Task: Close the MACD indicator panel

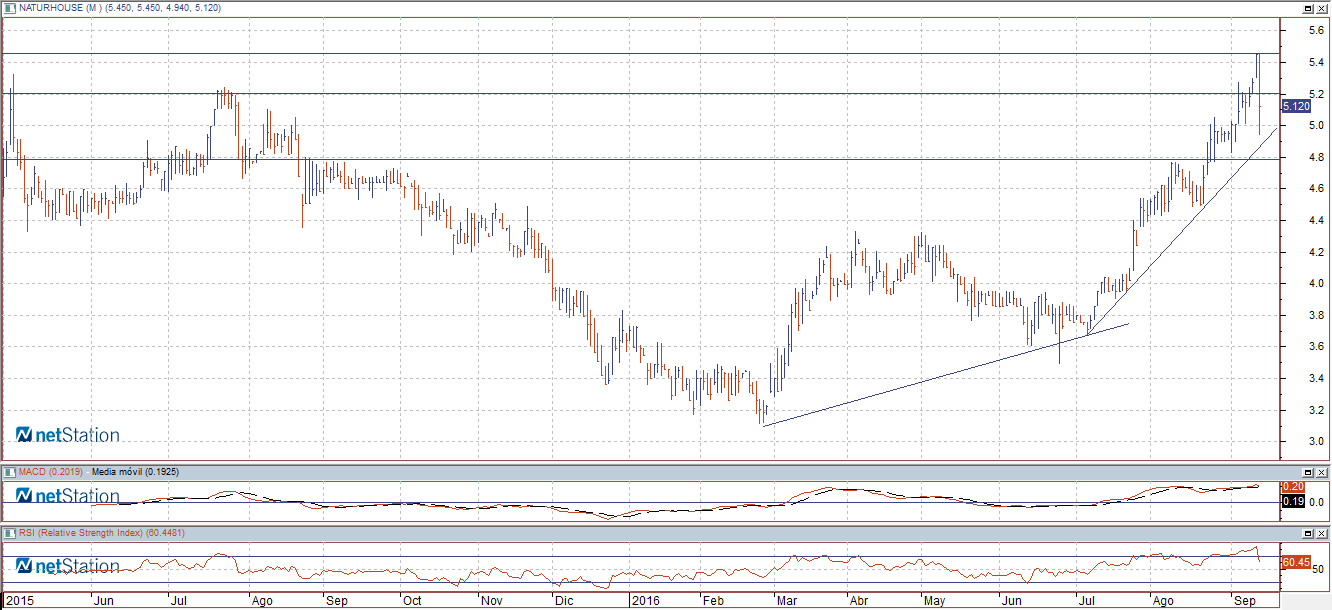Action: tap(1322, 471)
